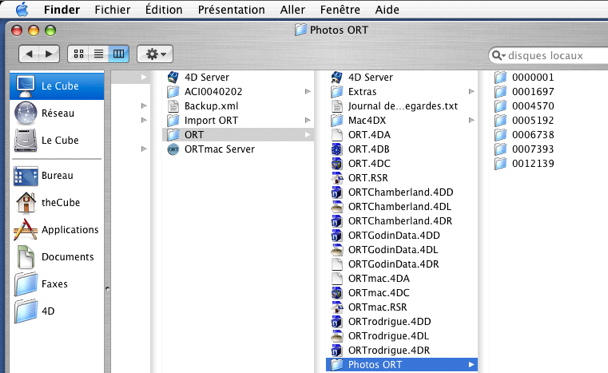Open the Présentation menu

231,9
